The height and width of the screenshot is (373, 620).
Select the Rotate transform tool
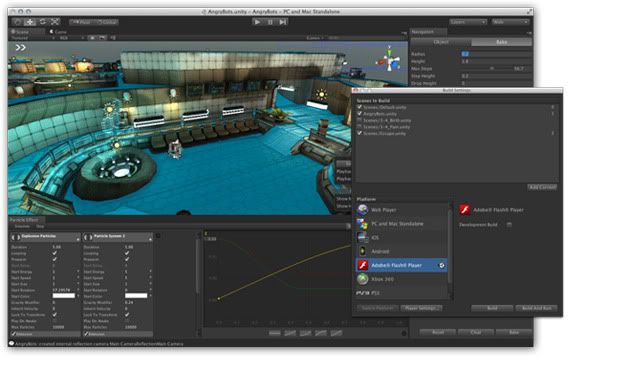click(43, 22)
